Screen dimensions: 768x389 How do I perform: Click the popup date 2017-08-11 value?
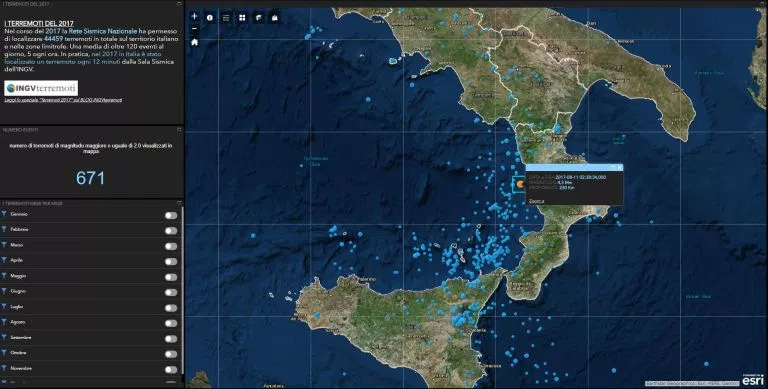(x=580, y=177)
